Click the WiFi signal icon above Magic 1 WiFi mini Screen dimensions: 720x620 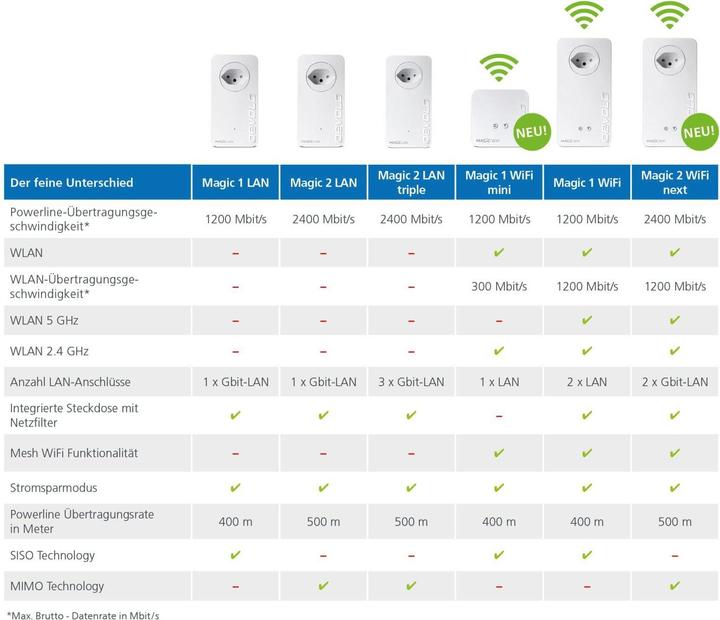coord(499,67)
